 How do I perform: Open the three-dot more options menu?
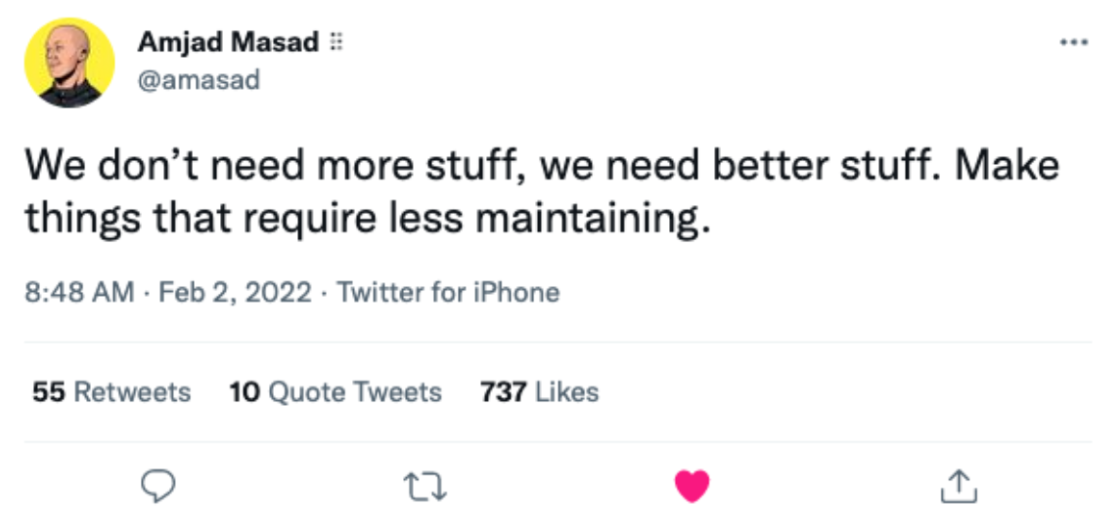[1073, 43]
